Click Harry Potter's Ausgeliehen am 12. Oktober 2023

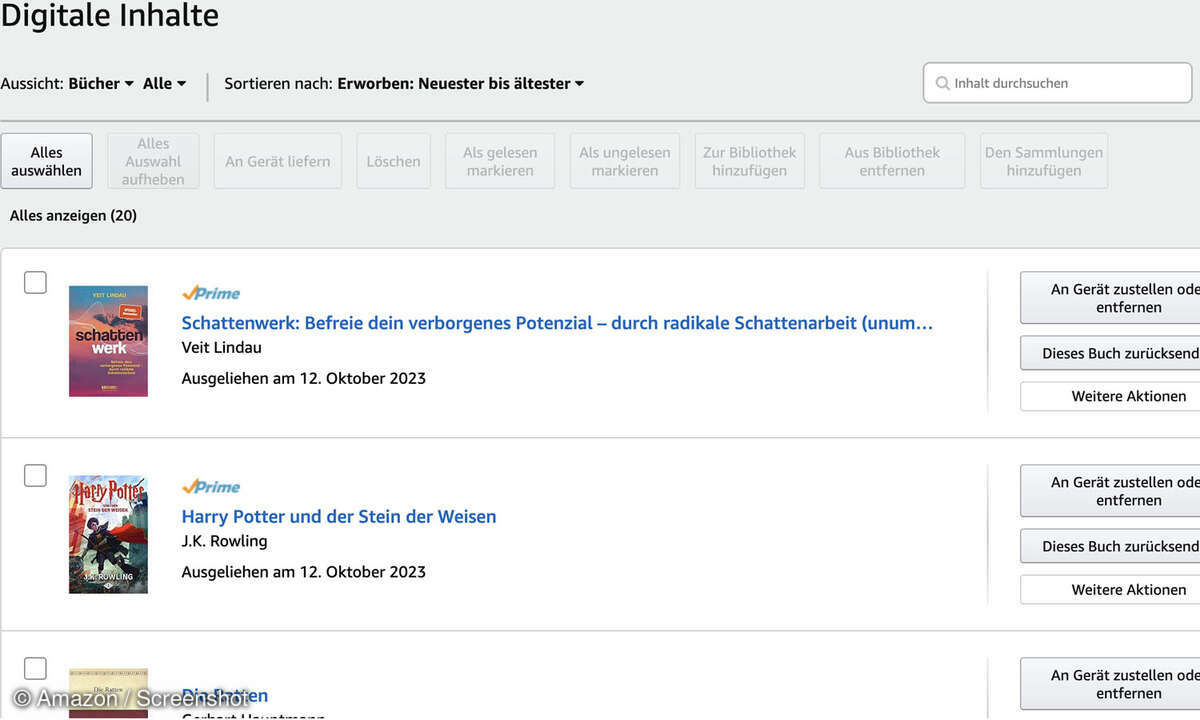(x=304, y=572)
